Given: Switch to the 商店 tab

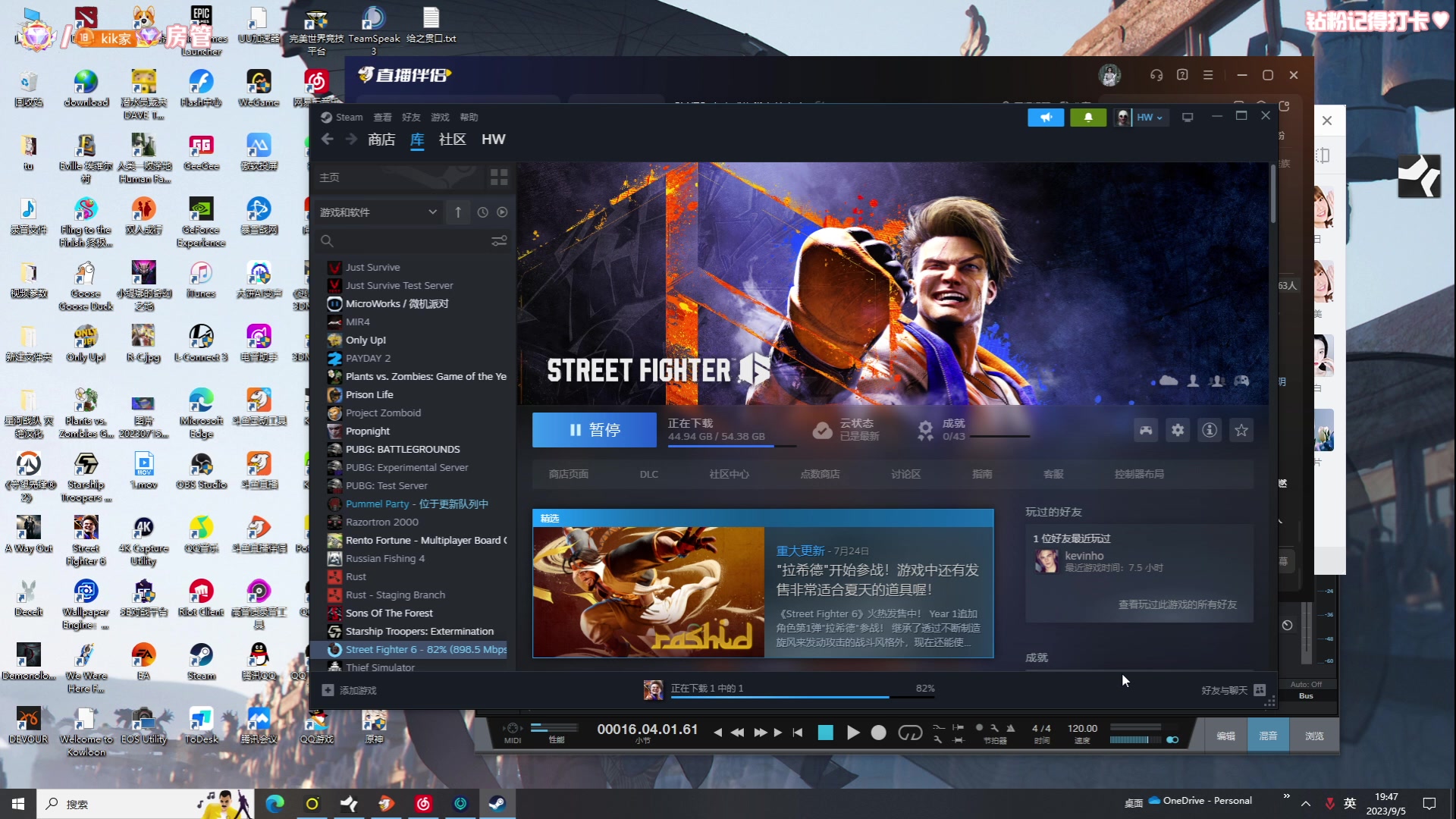Looking at the screenshot, I should (381, 140).
